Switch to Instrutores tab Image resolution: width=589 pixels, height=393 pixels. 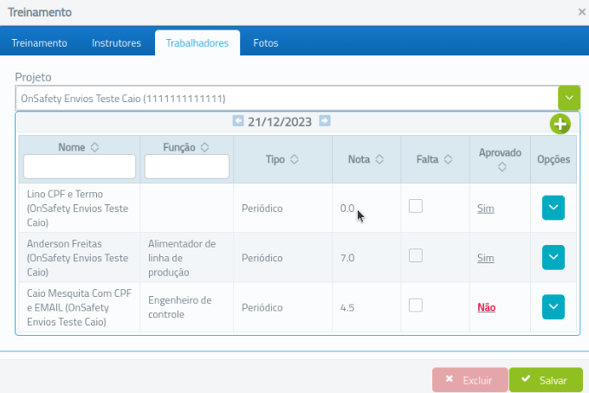tap(116, 43)
